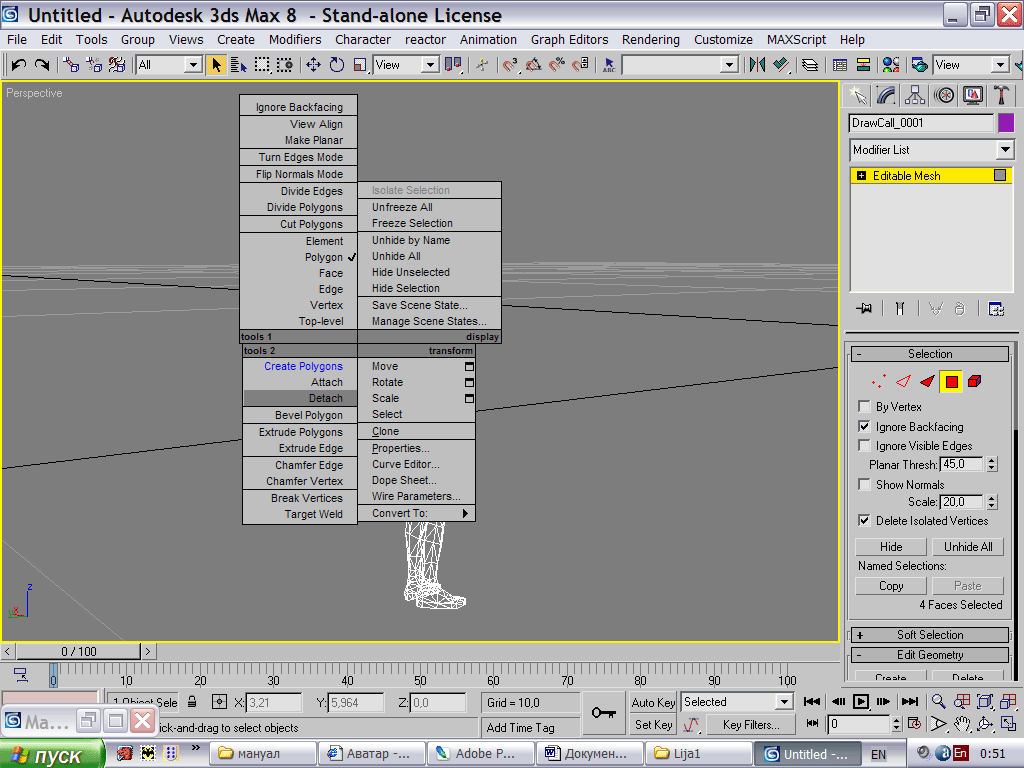Screen dimensions: 1024x768
Task: Enable the By Vertex checkbox
Action: click(x=864, y=406)
